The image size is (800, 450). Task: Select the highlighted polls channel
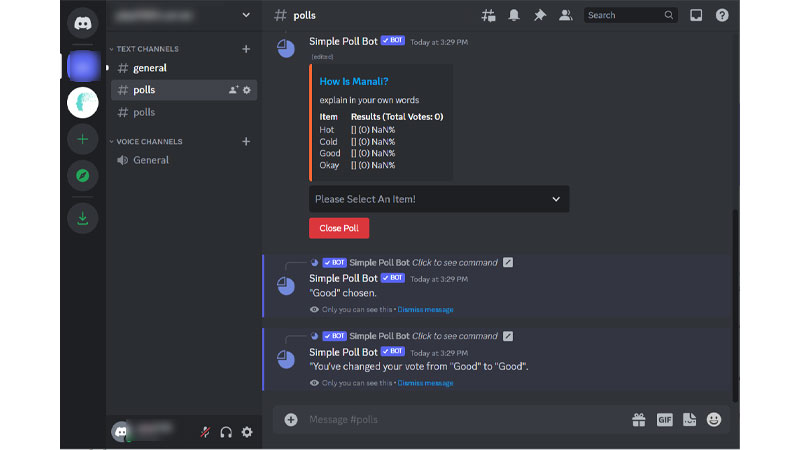tap(184, 90)
